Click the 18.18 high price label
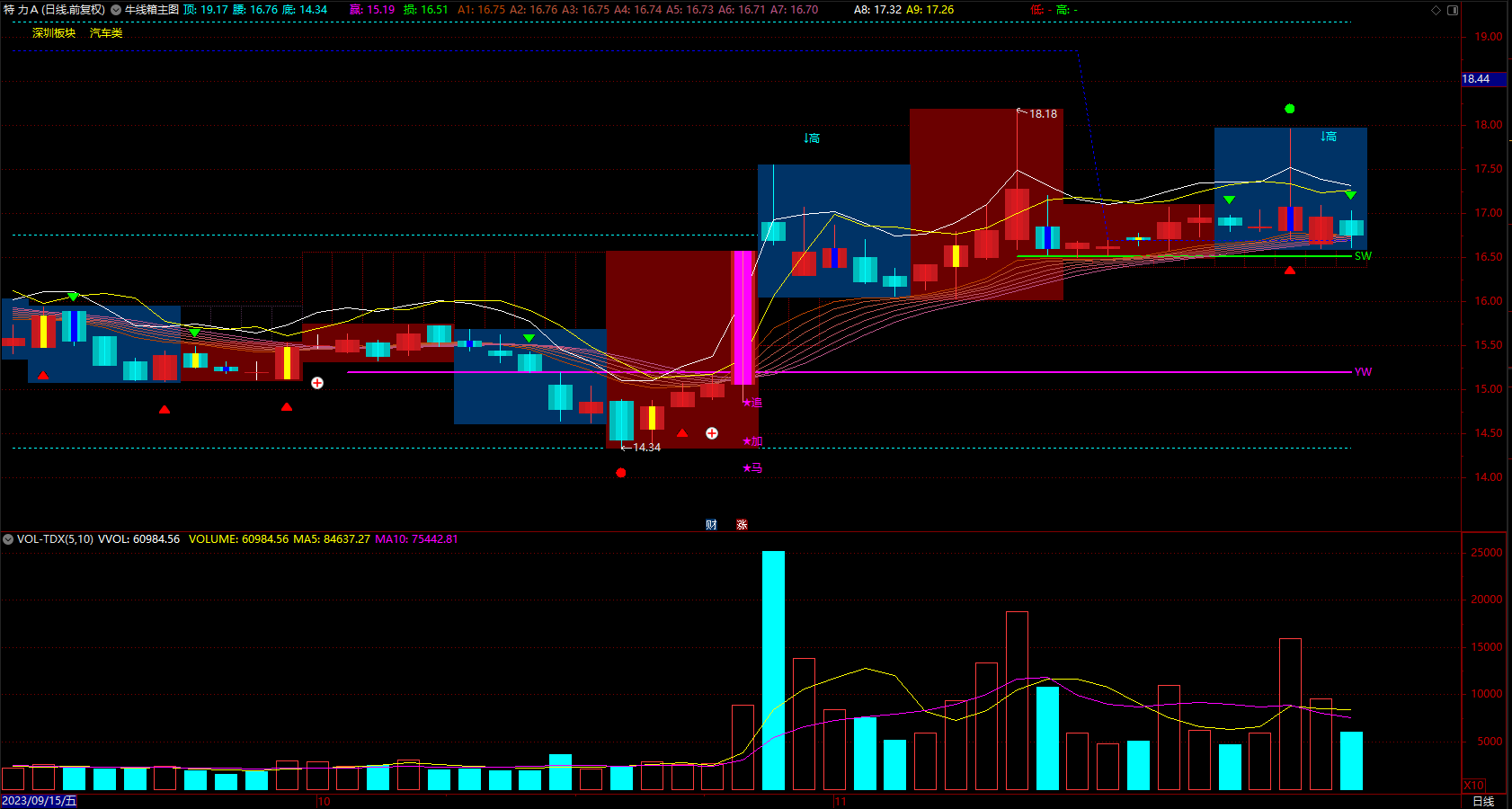 pos(1043,114)
